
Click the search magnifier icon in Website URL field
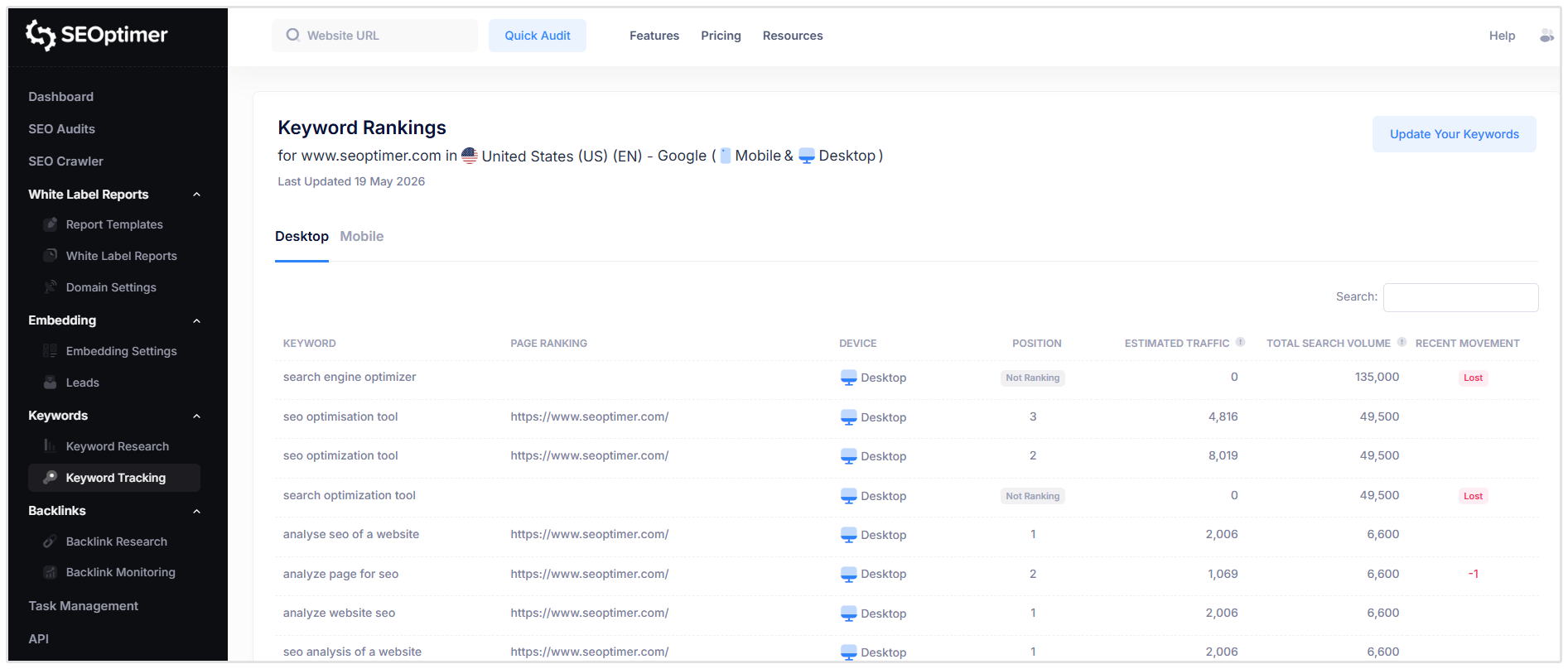point(292,35)
